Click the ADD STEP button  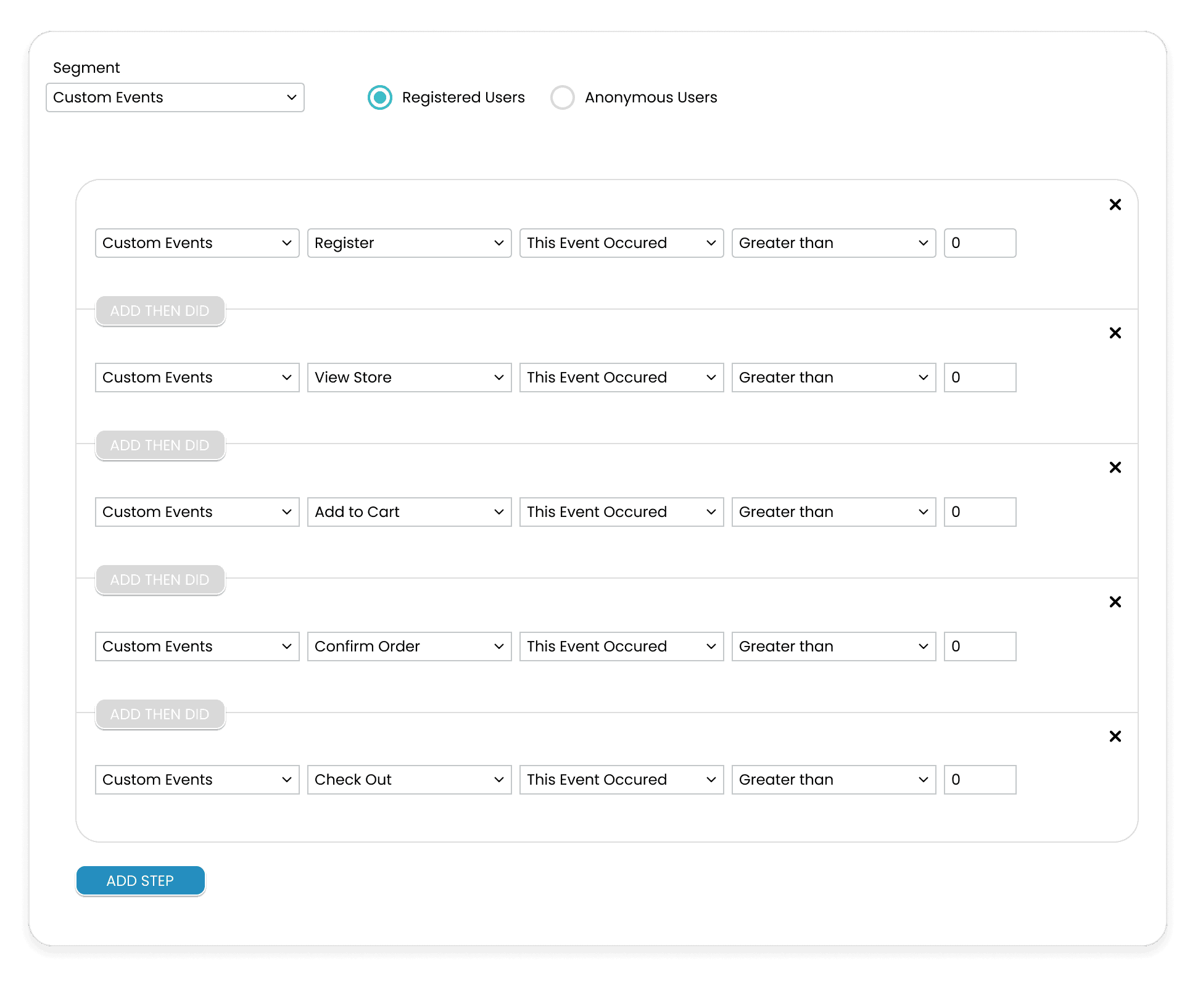coord(141,880)
